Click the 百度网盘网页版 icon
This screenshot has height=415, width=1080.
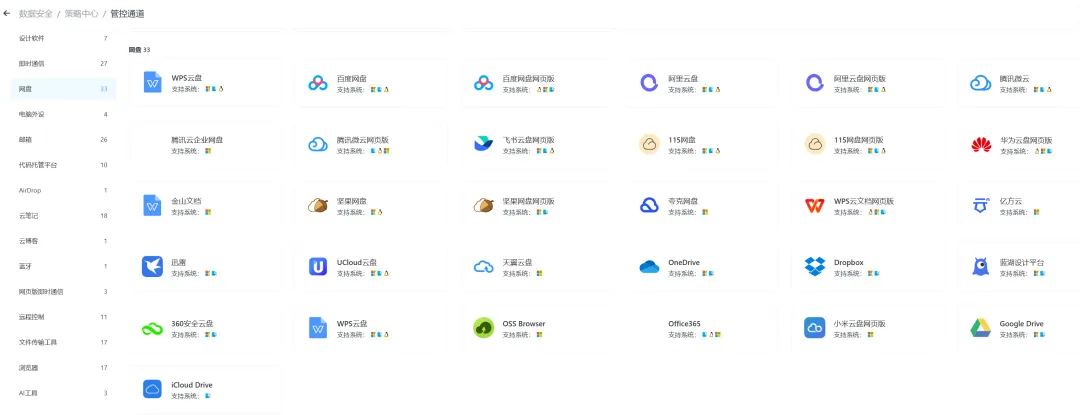pyautogui.click(x=484, y=83)
